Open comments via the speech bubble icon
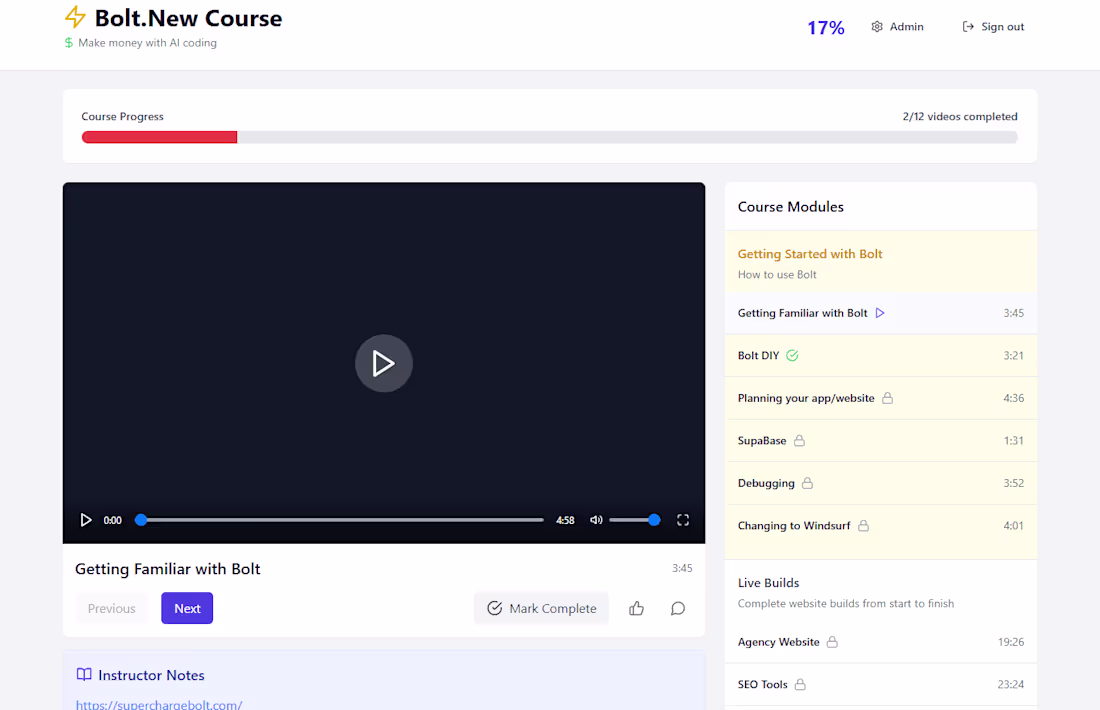The width and height of the screenshot is (1100, 710). [677, 608]
